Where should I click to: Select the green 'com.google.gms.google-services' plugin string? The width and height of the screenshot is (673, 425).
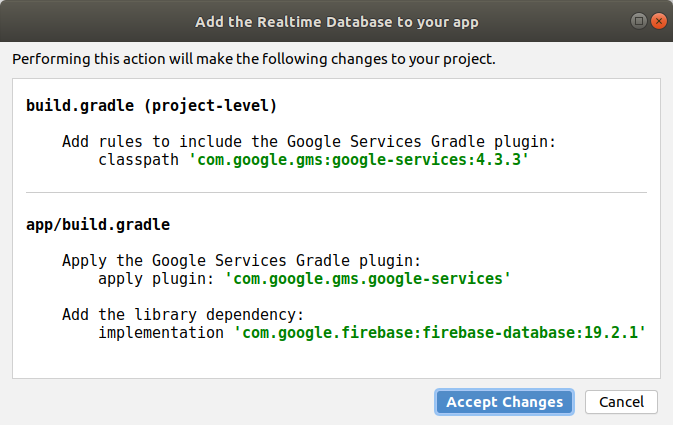coord(368,278)
